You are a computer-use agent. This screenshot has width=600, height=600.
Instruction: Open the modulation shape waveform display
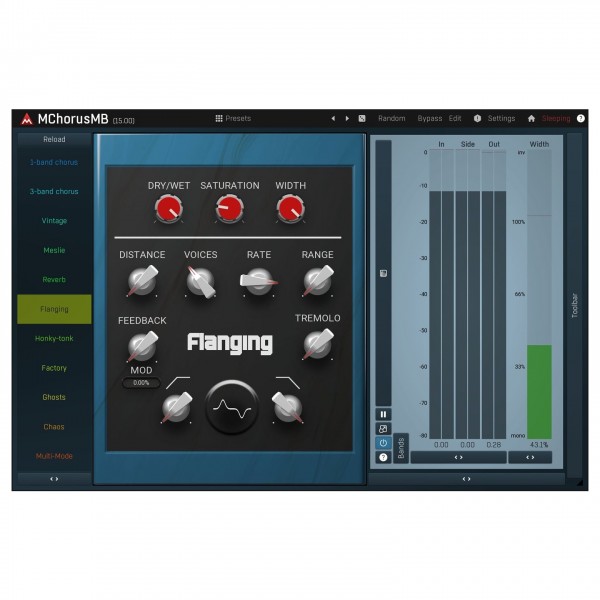click(231, 408)
